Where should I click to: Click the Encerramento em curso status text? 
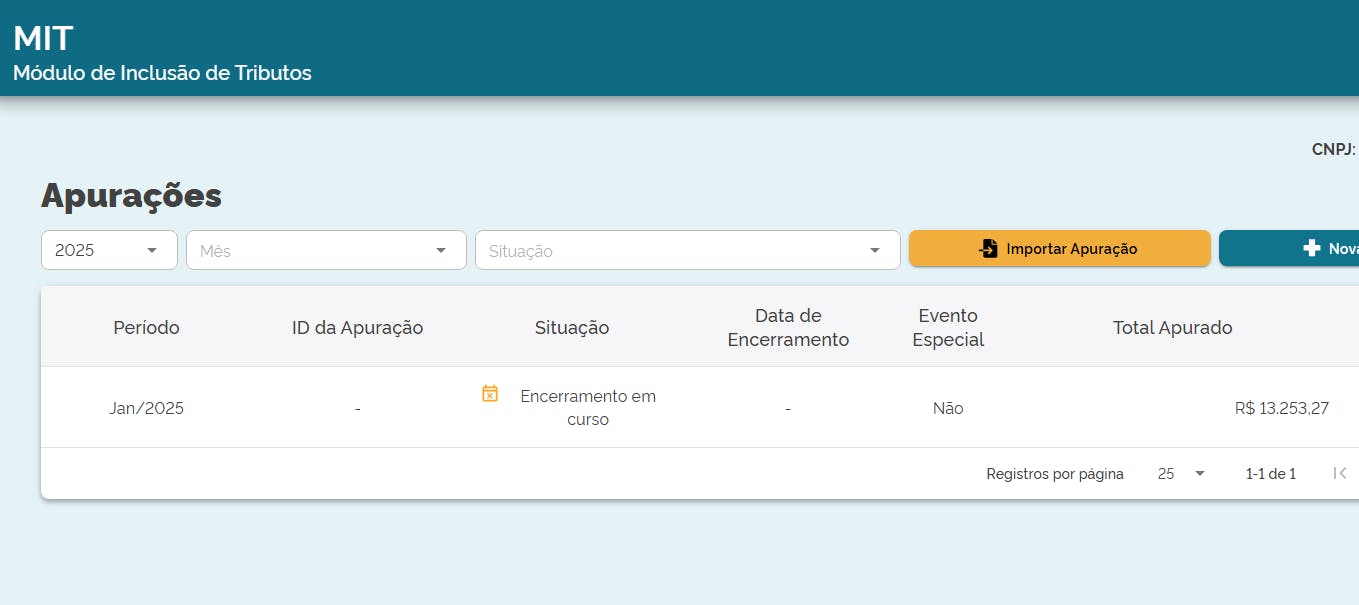pos(588,408)
